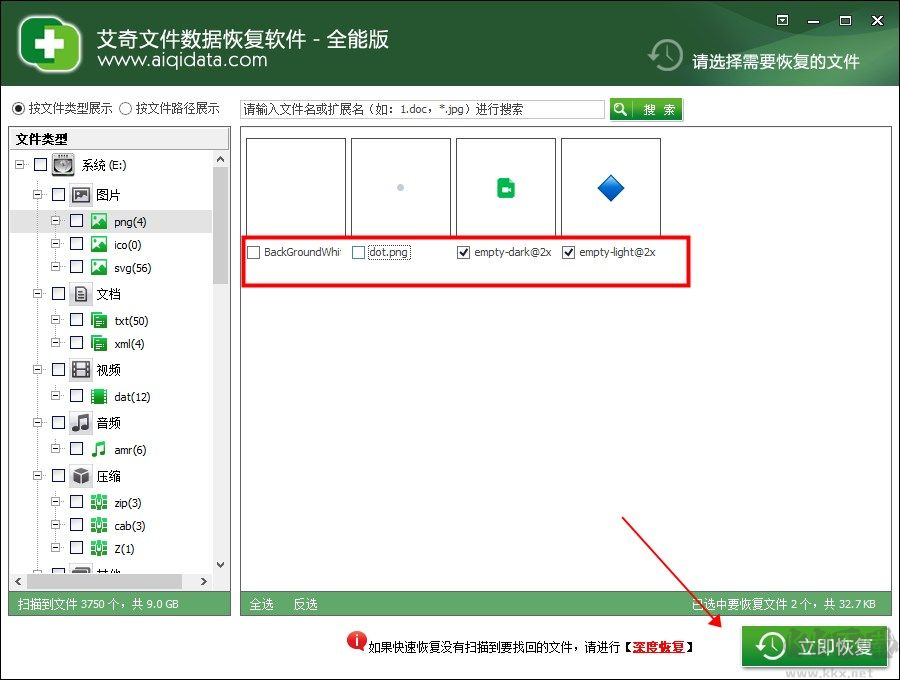Image resolution: width=900 pixels, height=680 pixels.
Task: Click the zip archive type icon
Action: point(97,502)
